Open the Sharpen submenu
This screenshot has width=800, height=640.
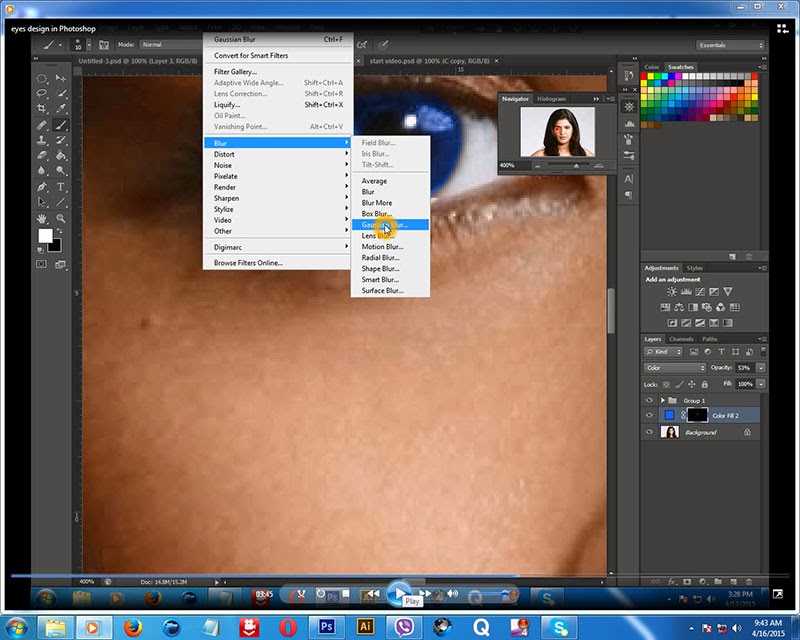tap(278, 198)
